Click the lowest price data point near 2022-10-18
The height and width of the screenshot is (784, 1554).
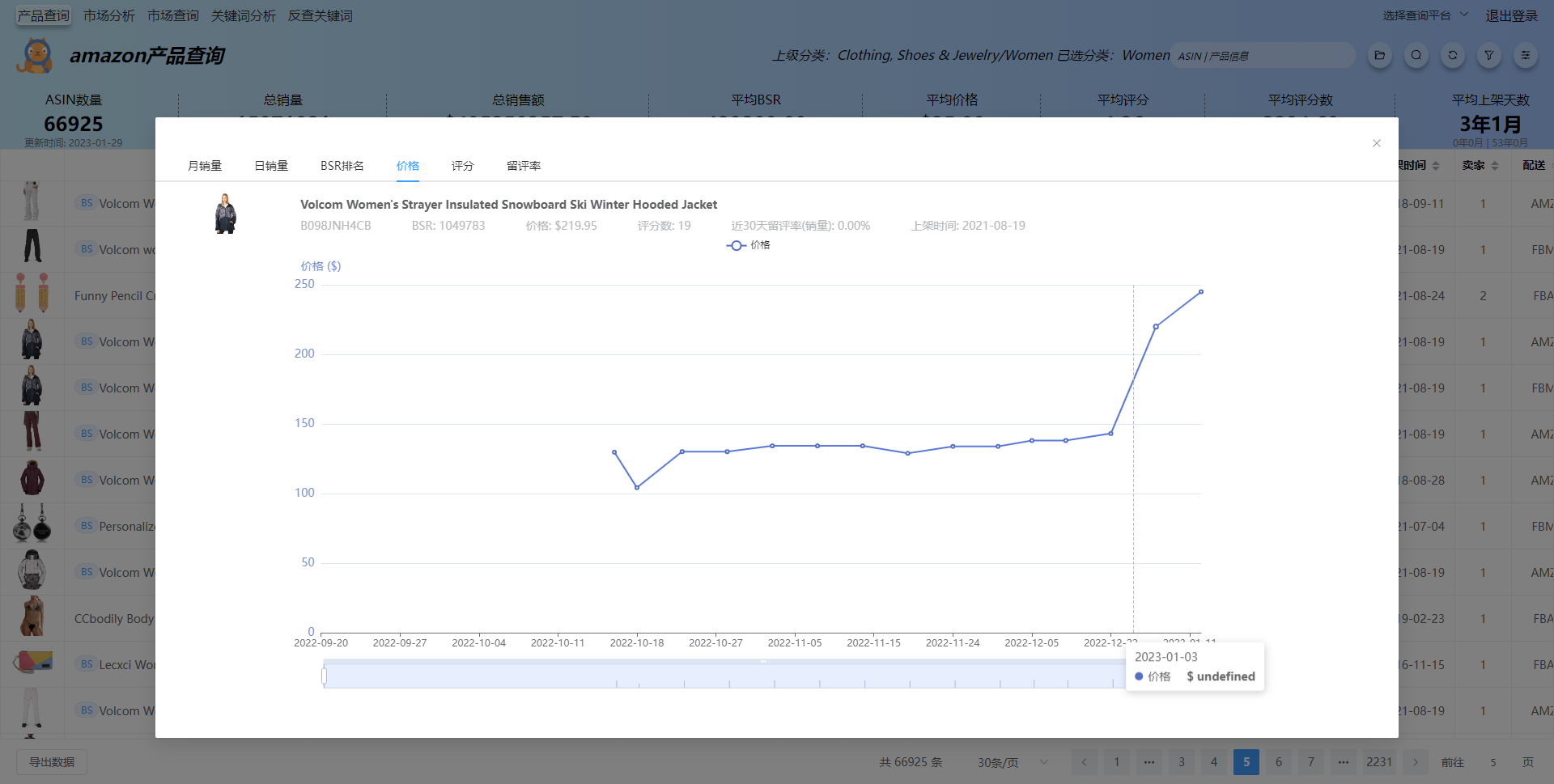click(x=637, y=488)
